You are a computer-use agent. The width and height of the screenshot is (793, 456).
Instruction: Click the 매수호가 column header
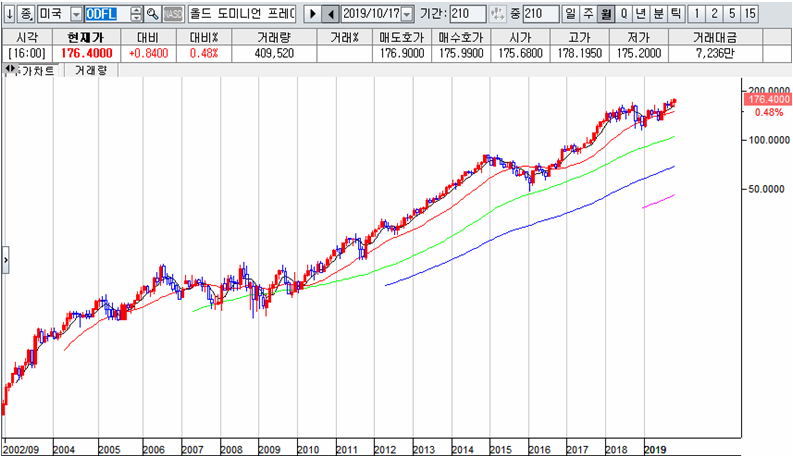coord(461,37)
